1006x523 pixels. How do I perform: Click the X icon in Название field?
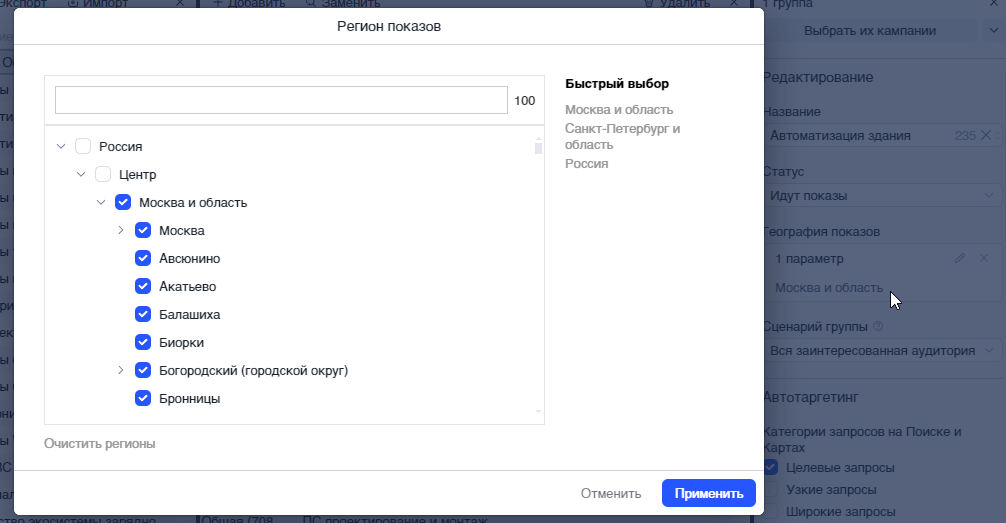[x=986, y=135]
